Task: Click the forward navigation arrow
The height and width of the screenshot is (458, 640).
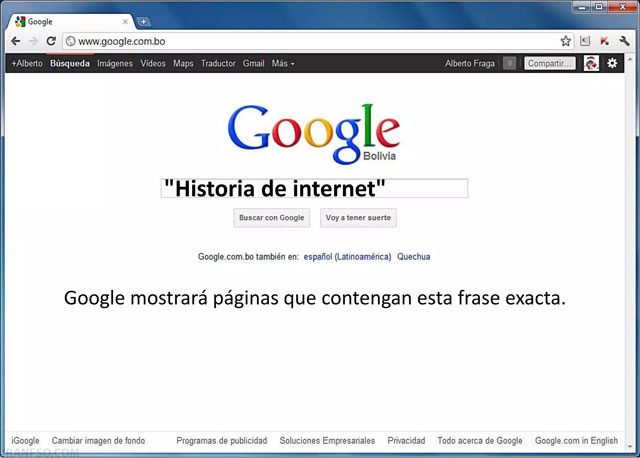Action: pos(33,41)
